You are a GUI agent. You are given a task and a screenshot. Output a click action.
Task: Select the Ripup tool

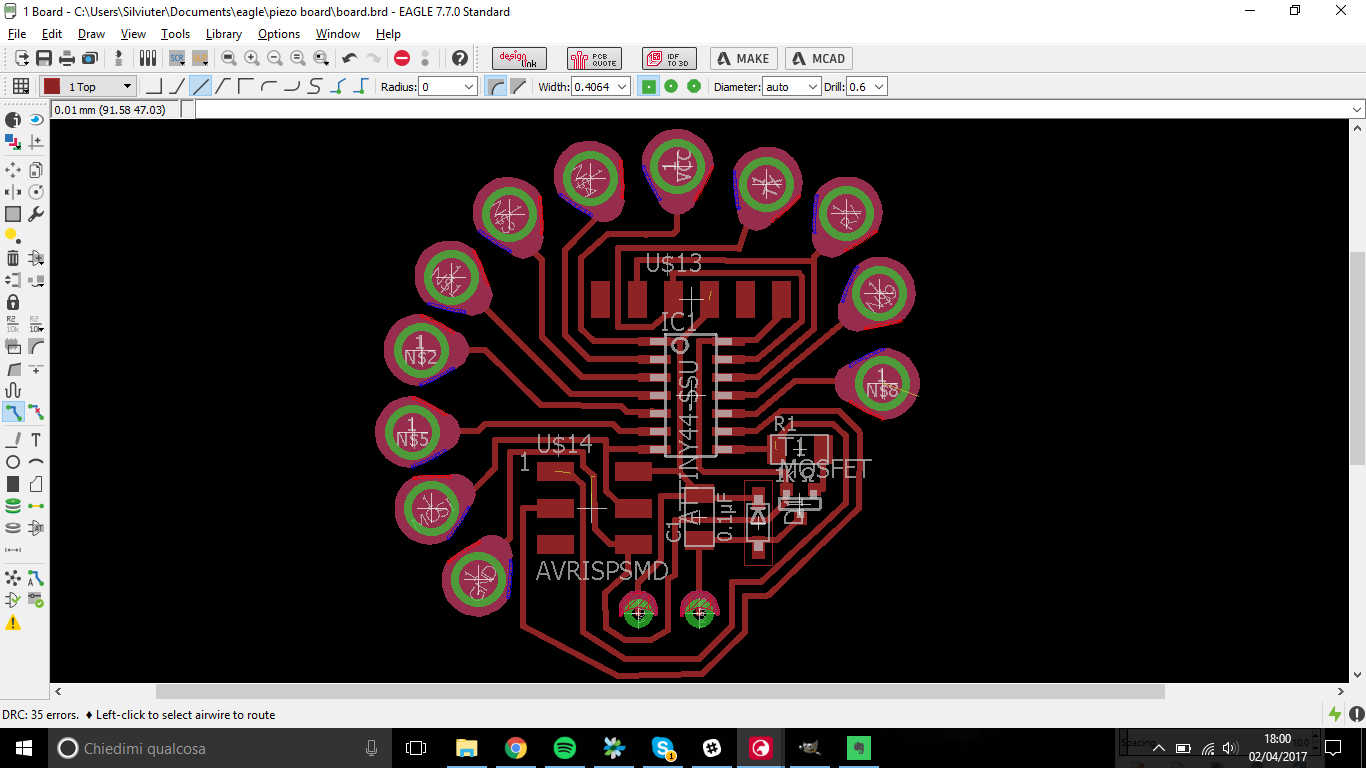(36, 412)
